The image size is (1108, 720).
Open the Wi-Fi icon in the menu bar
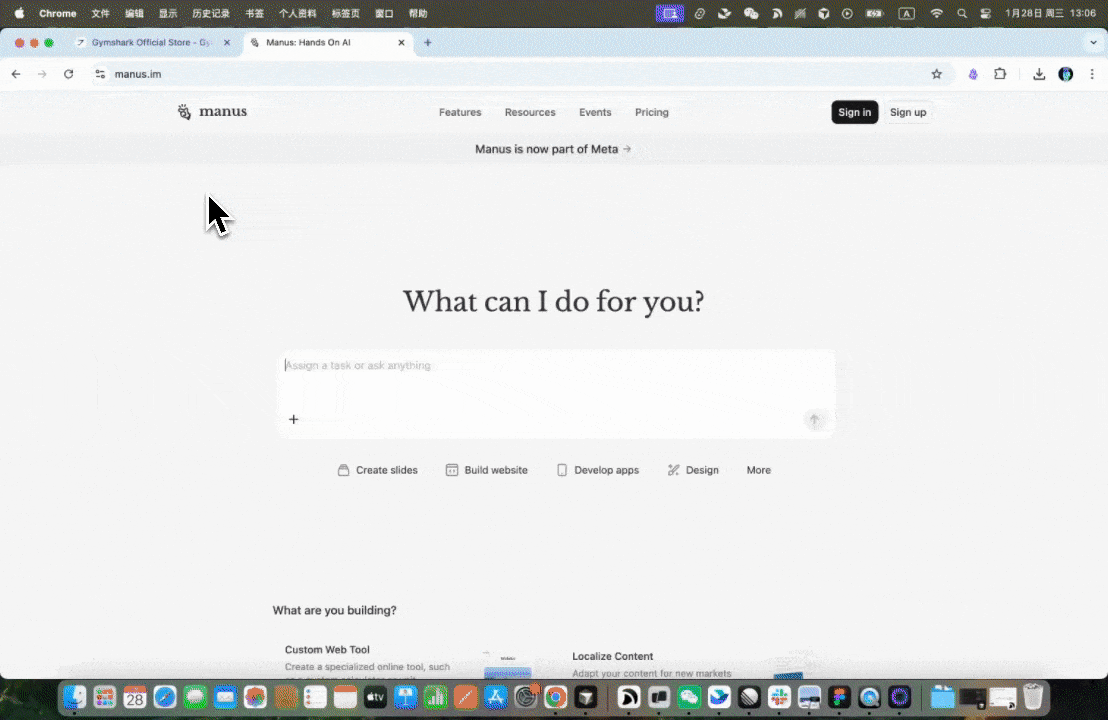pyautogui.click(x=936, y=13)
